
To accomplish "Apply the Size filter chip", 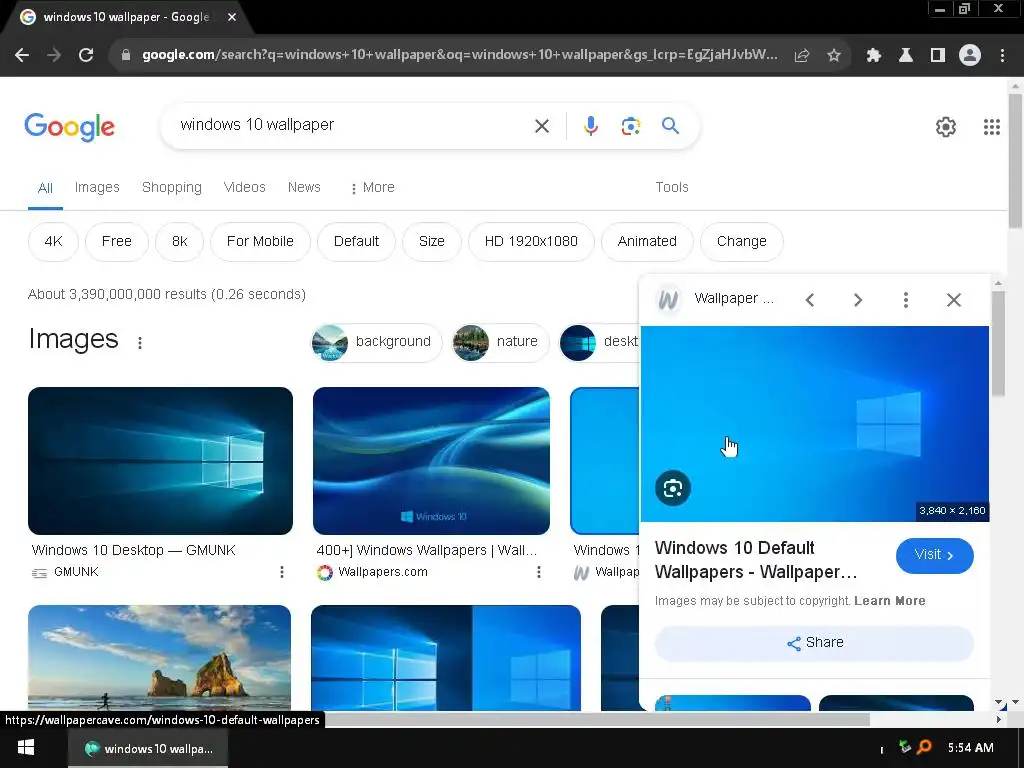I will click(432, 242).
